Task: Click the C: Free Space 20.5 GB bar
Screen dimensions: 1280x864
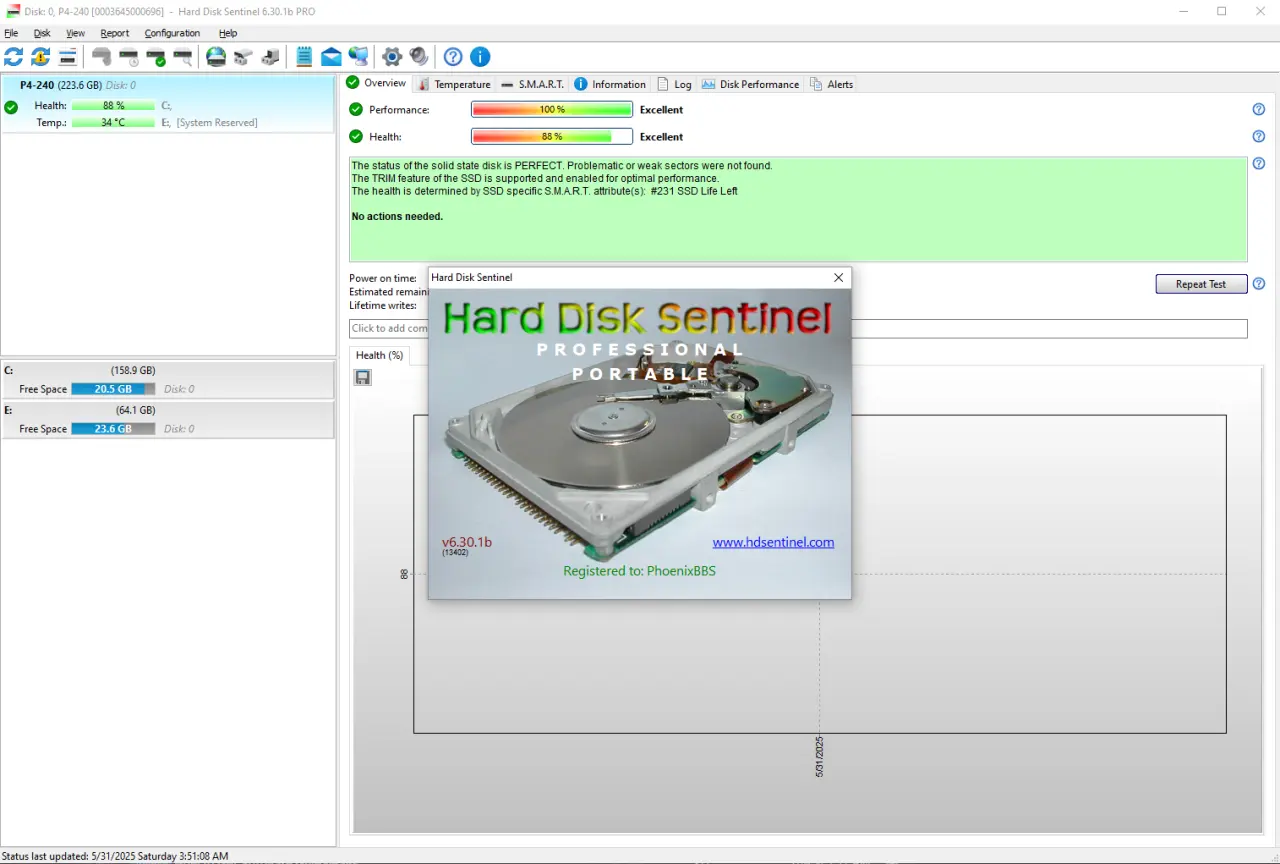Action: 113,389
